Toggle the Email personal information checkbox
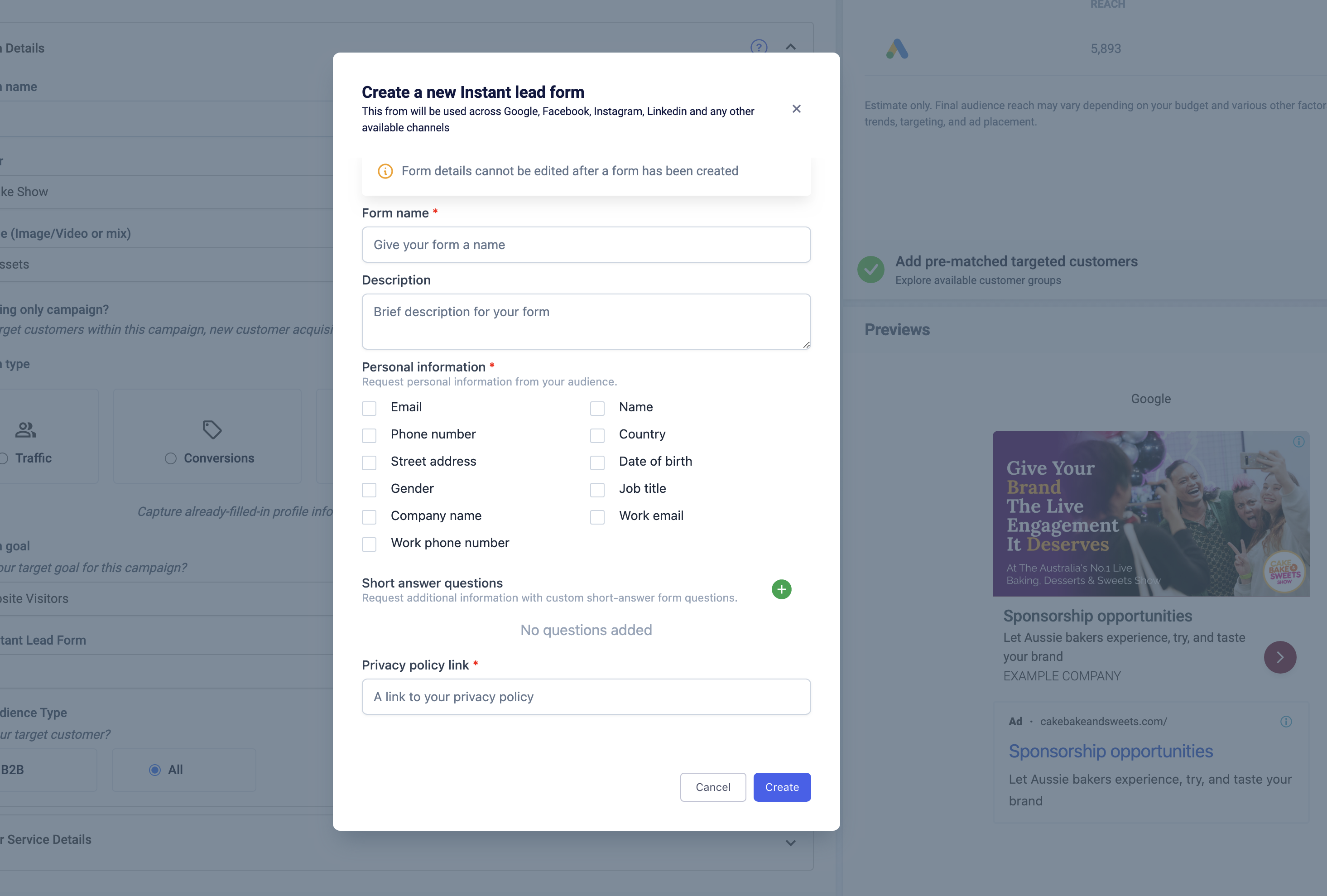This screenshot has height=896, width=1327. coord(369,407)
